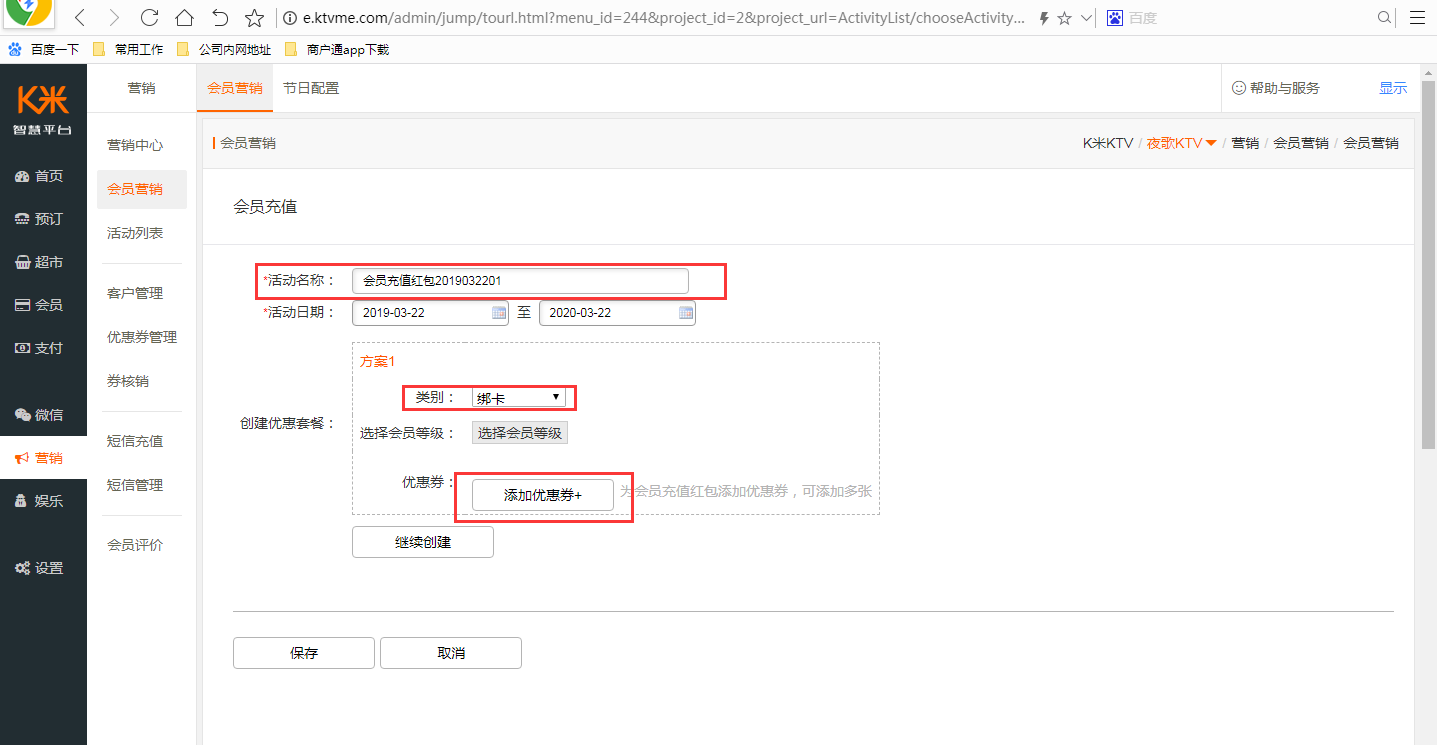Click K米KTV in the breadcrumb

click(x=1108, y=143)
